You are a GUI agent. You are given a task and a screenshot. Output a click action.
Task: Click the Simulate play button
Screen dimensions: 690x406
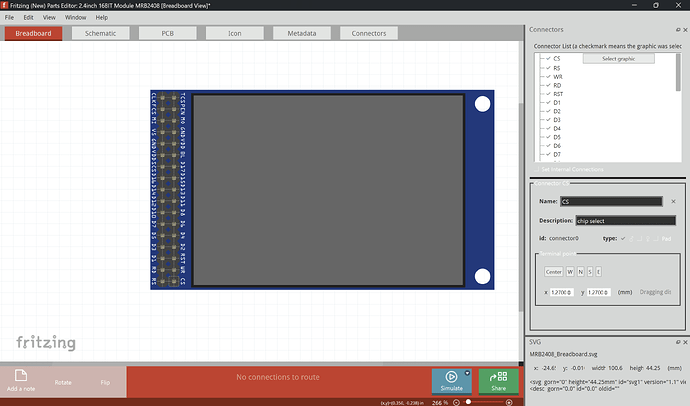(451, 377)
